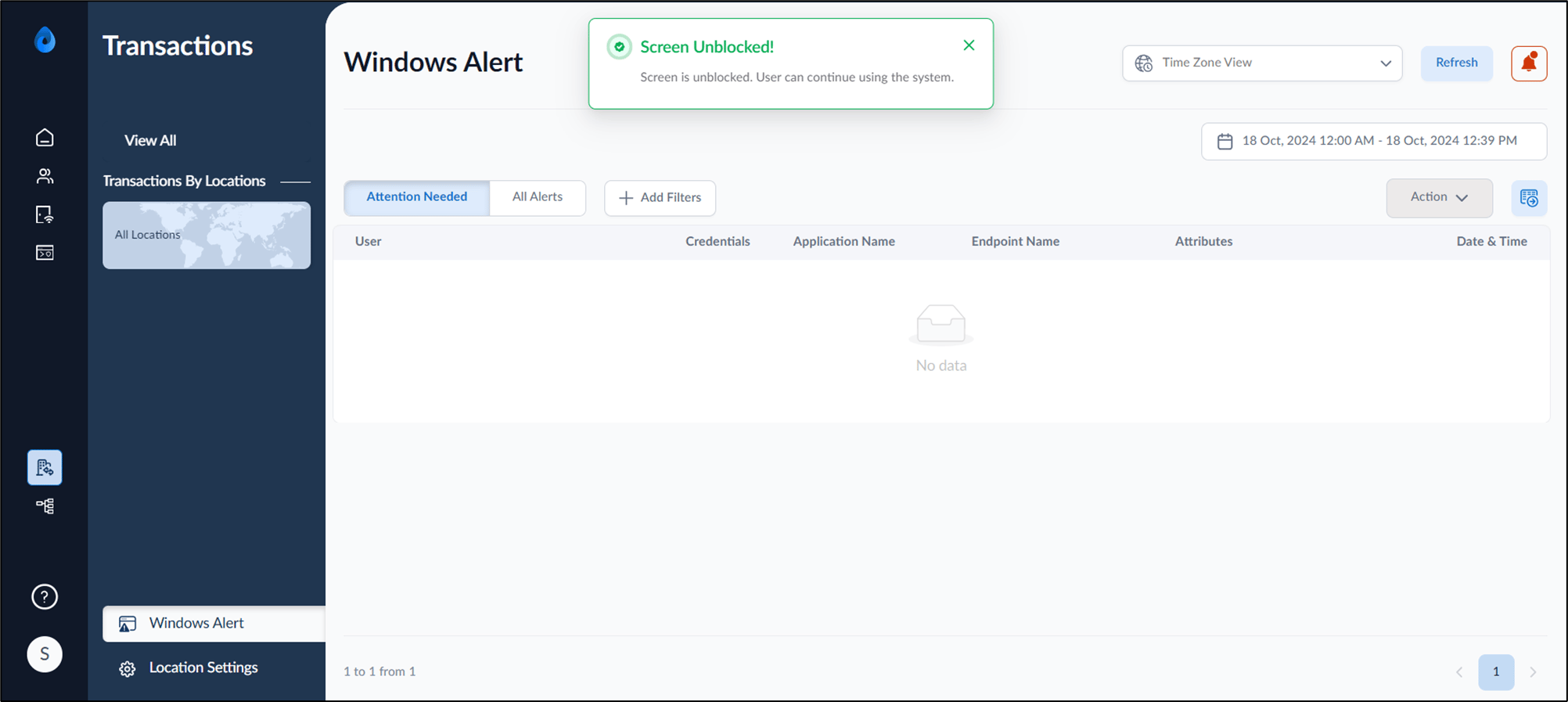Click the Application Name column header
Screen dimensions: 1568x702
pos(843,242)
